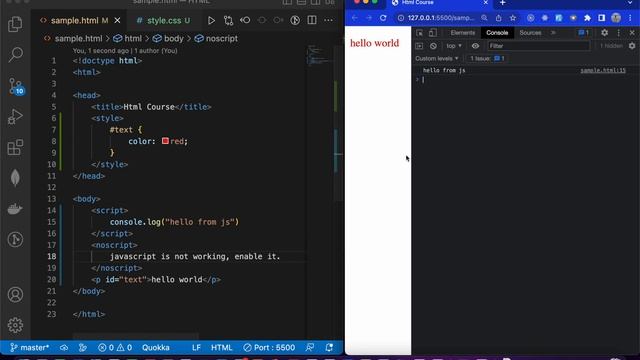Toggle the DevTools inspect element picker
The width and height of the screenshot is (640, 360).
tap(419, 33)
